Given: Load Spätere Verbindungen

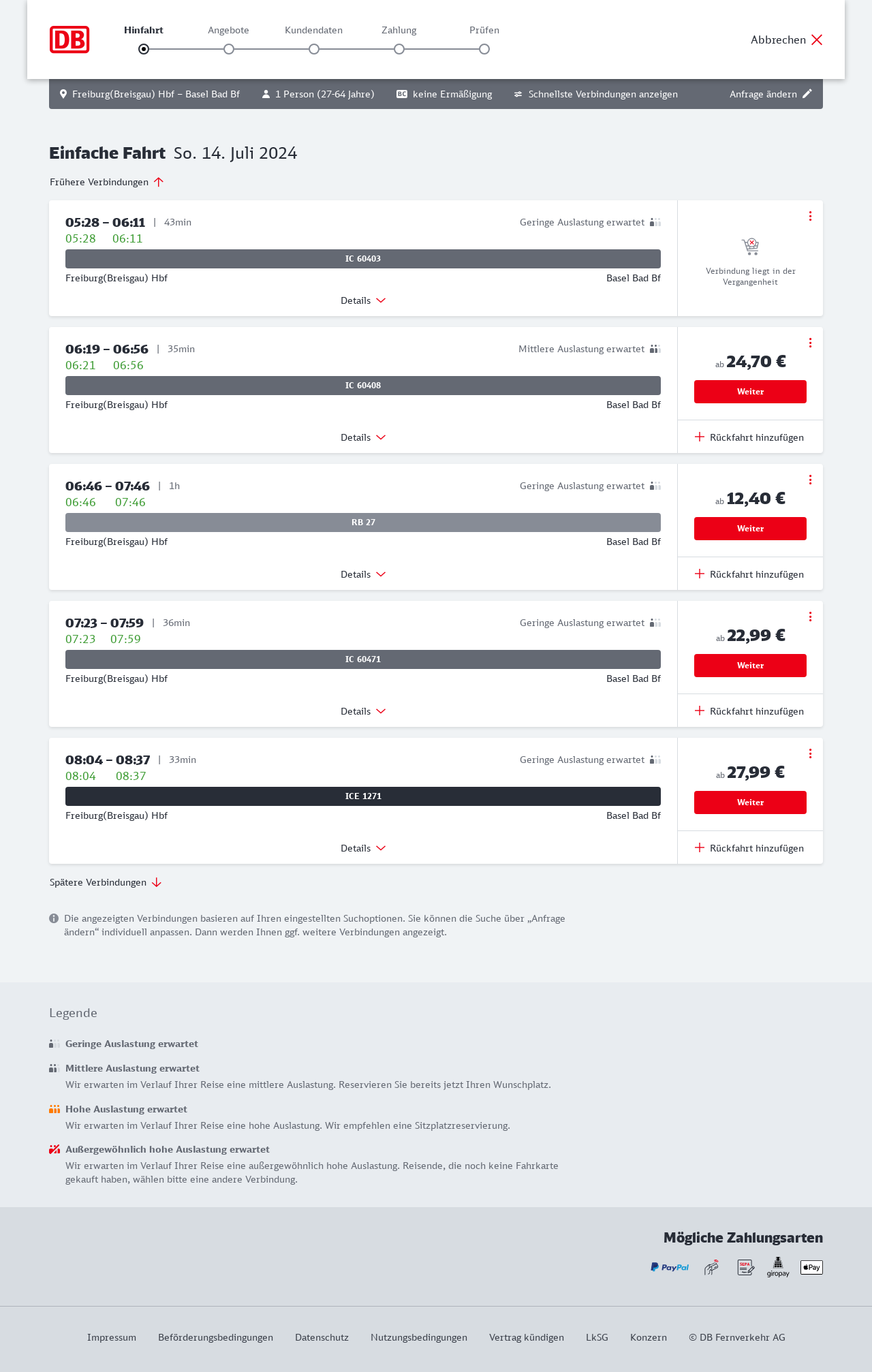Looking at the screenshot, I should 106,882.
